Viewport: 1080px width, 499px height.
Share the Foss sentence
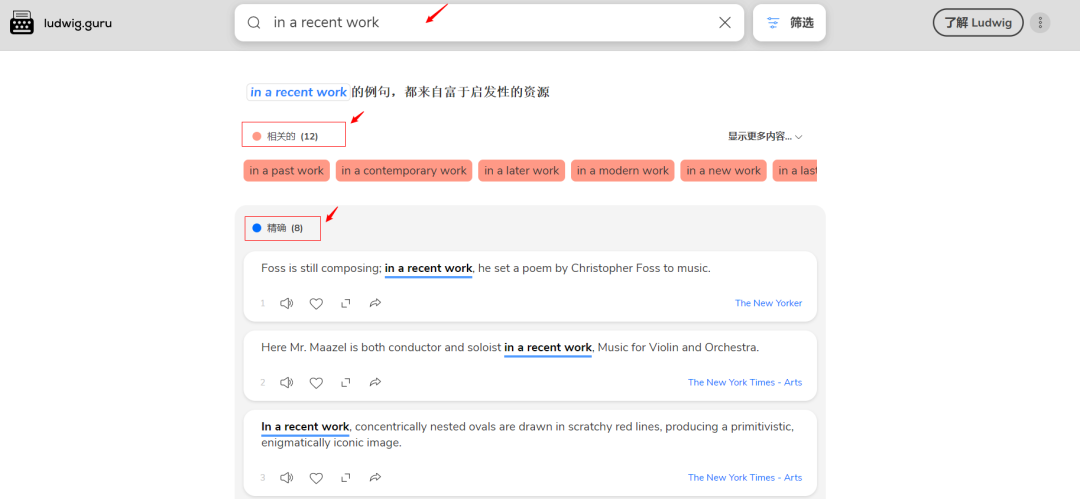tap(375, 303)
